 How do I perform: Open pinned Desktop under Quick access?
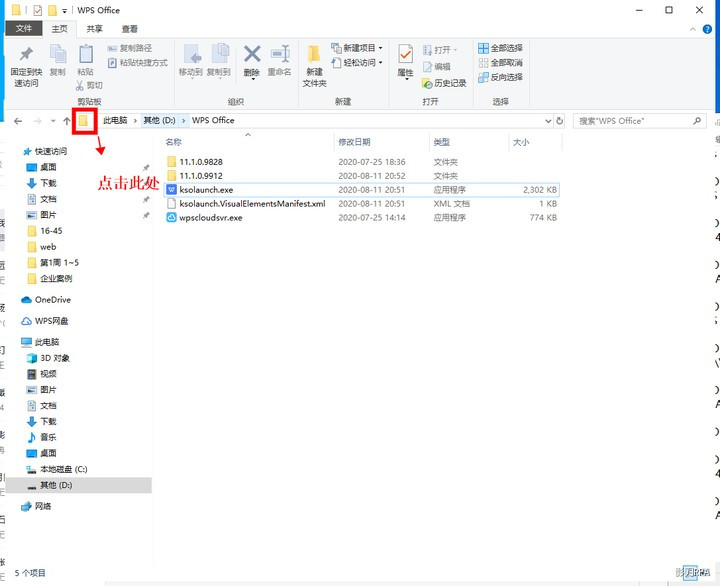pyautogui.click(x=41, y=167)
